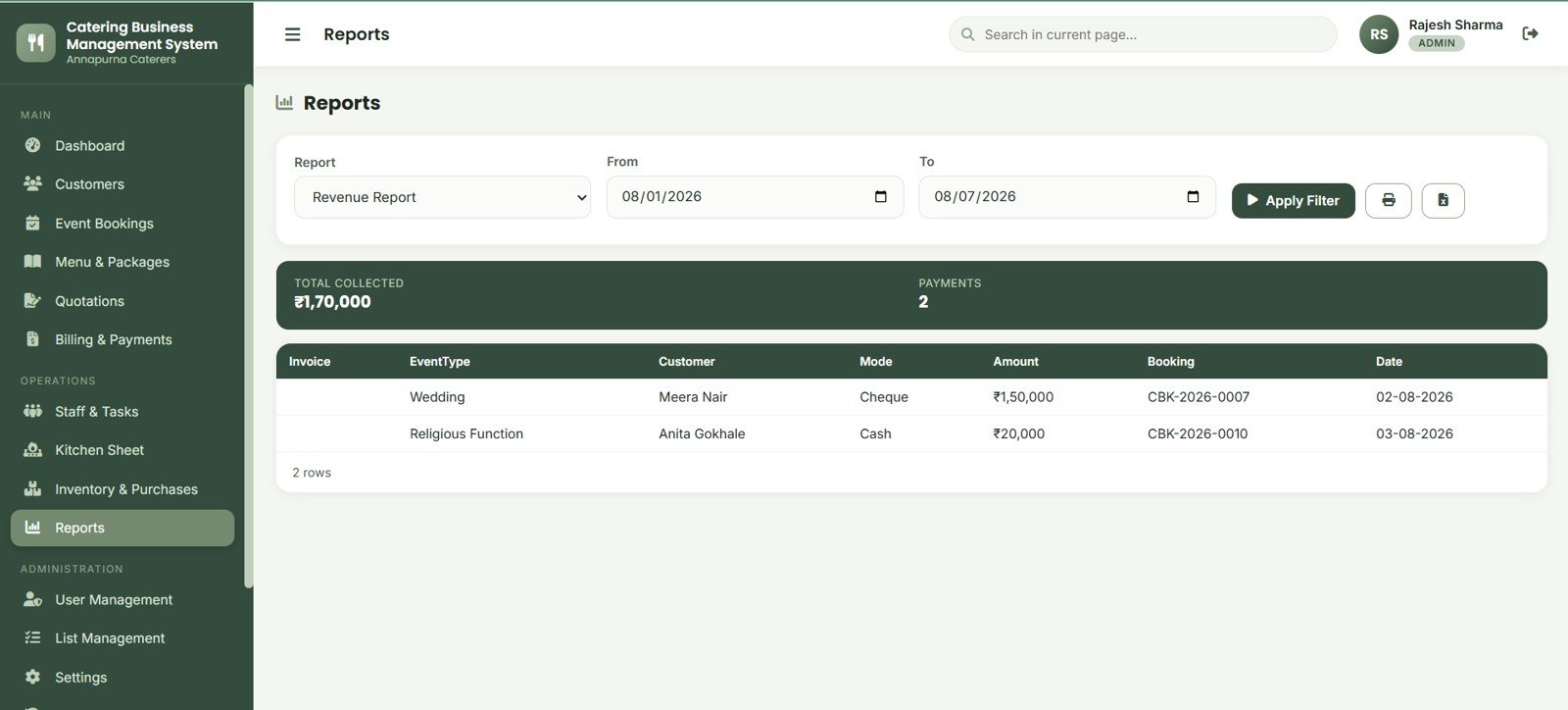1568x710 pixels.
Task: Click the logout icon beside Rajesh Sharma
Action: [1530, 33]
